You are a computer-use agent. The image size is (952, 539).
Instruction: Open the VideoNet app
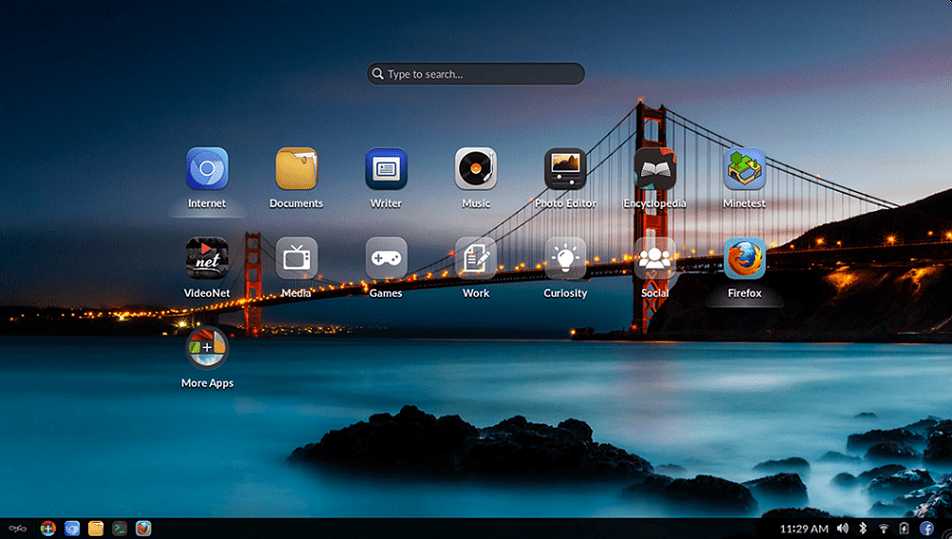click(207, 258)
